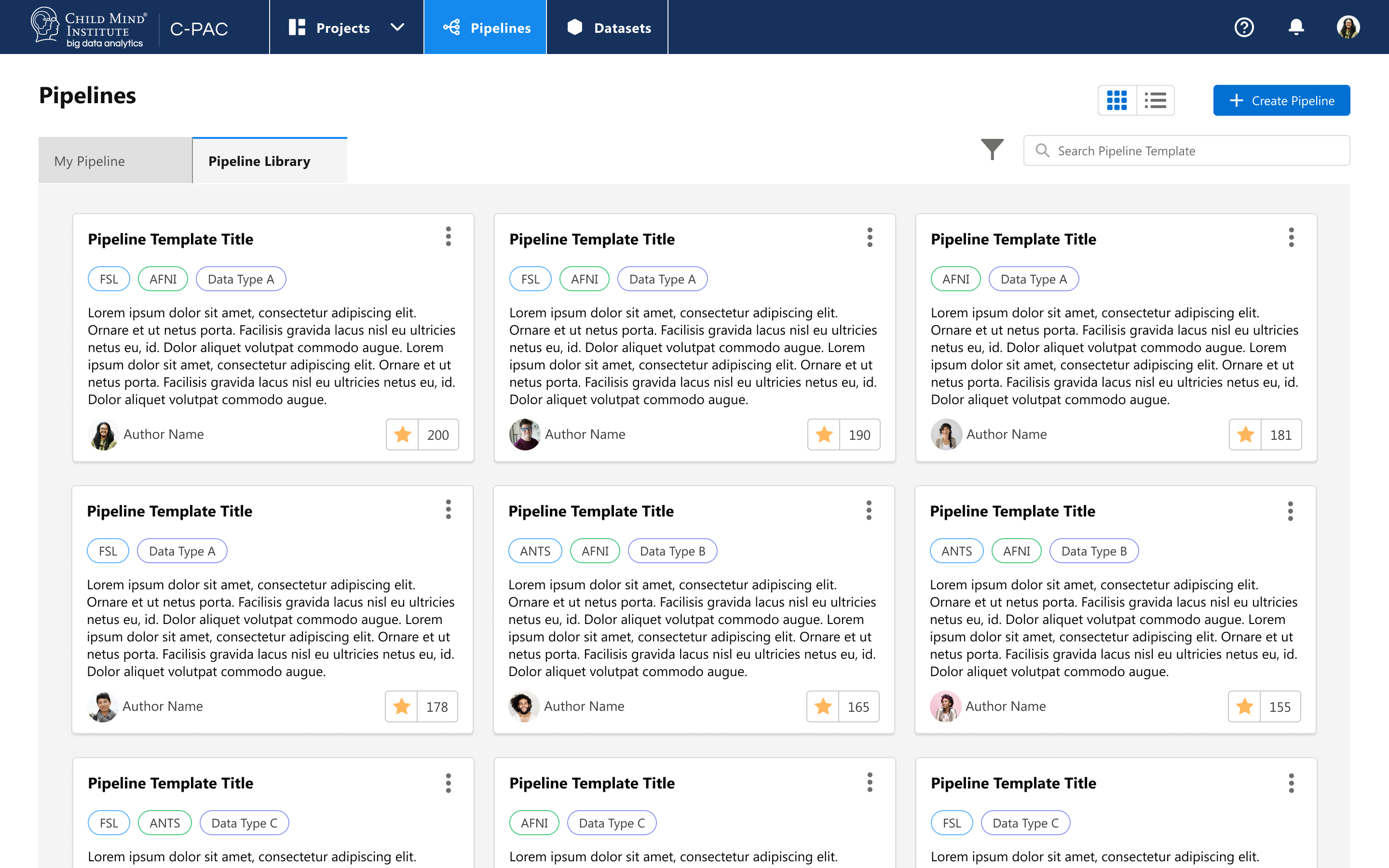Switch to grid view layout

click(1117, 100)
